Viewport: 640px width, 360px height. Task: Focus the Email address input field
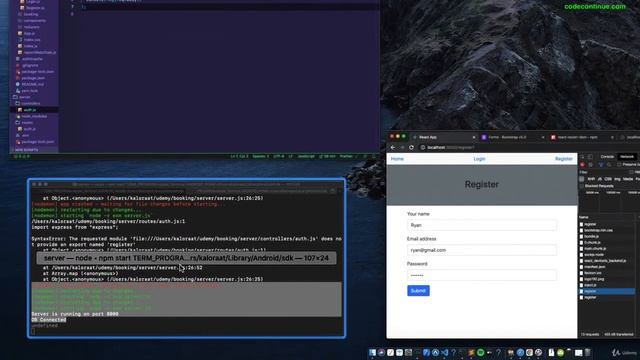pyautogui.click(x=482, y=250)
